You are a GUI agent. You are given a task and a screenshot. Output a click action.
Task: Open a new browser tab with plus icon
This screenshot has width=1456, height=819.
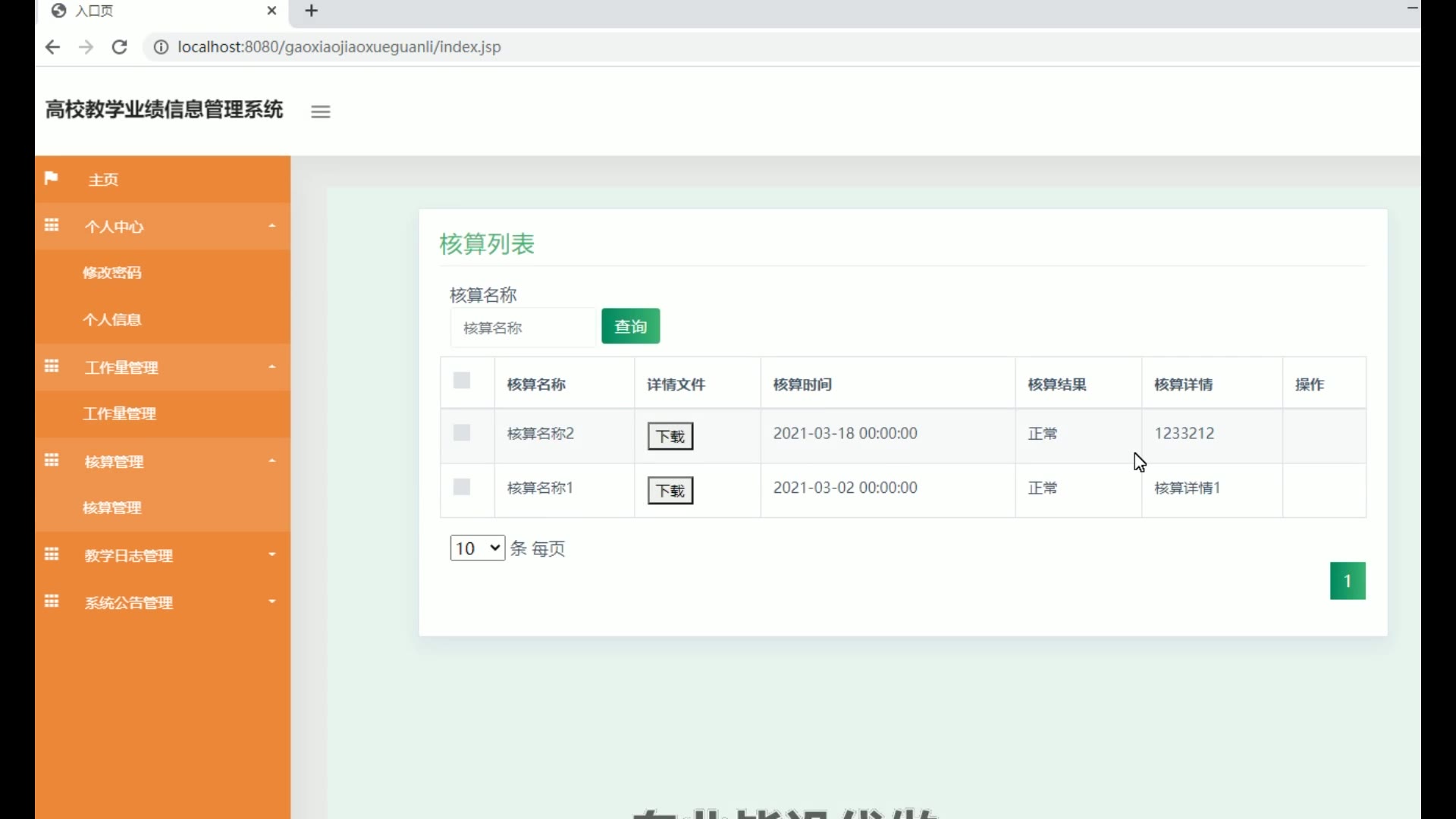(x=312, y=11)
